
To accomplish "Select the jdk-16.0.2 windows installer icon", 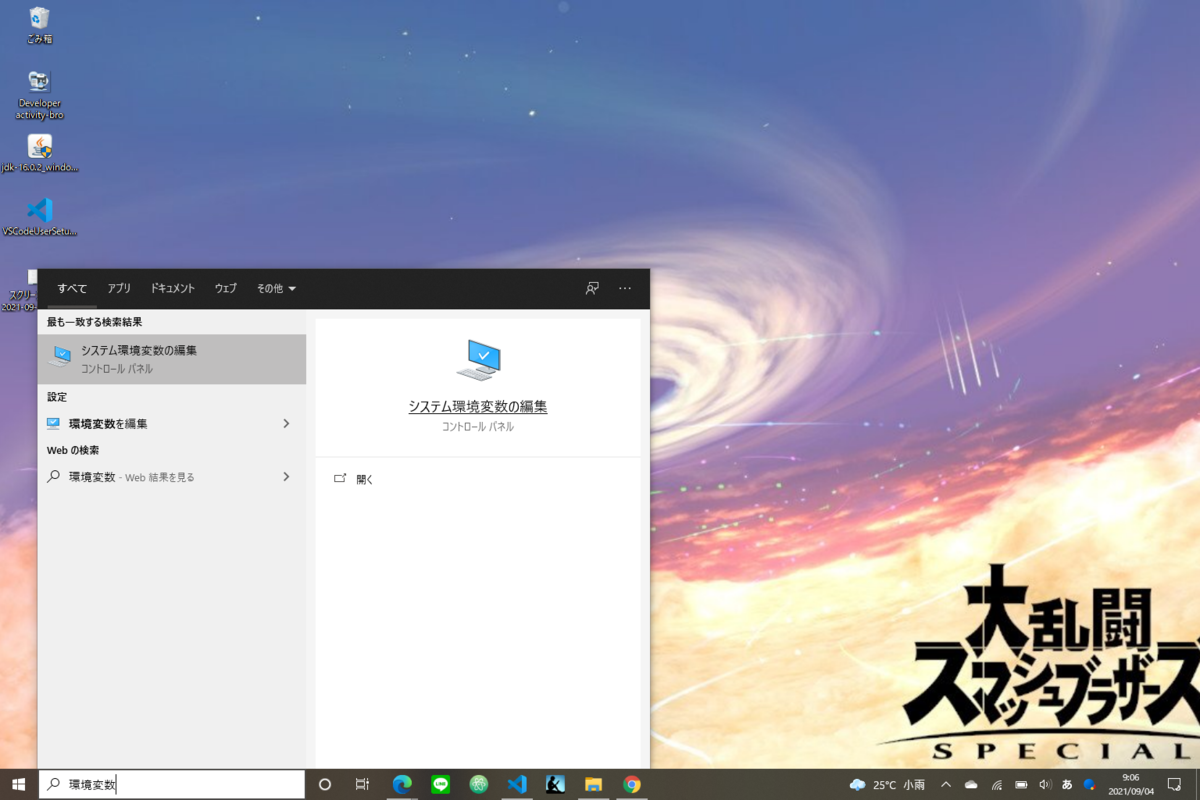I will point(40,155).
